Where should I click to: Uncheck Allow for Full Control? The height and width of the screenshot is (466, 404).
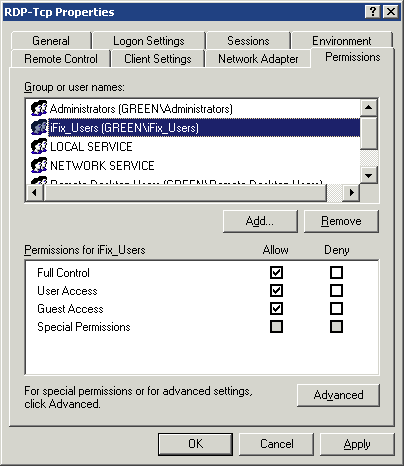click(x=276, y=272)
